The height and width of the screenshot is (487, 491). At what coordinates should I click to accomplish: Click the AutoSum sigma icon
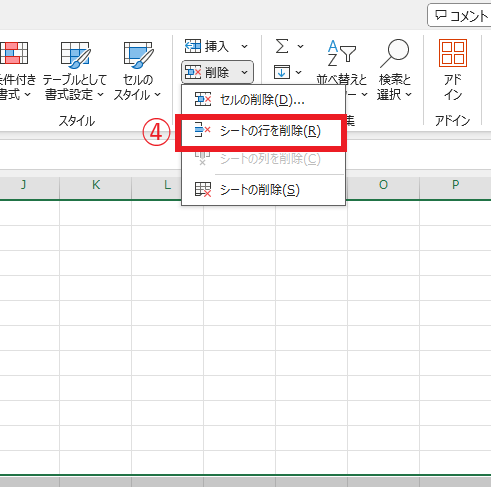(282, 46)
